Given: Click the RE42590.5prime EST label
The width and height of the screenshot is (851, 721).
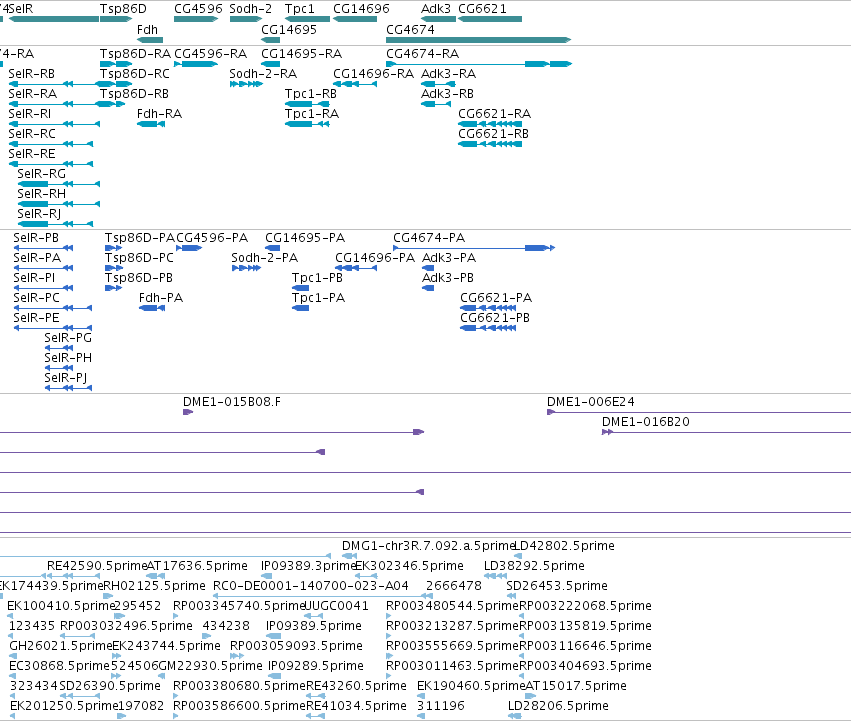Looking at the screenshot, I should [97, 566].
